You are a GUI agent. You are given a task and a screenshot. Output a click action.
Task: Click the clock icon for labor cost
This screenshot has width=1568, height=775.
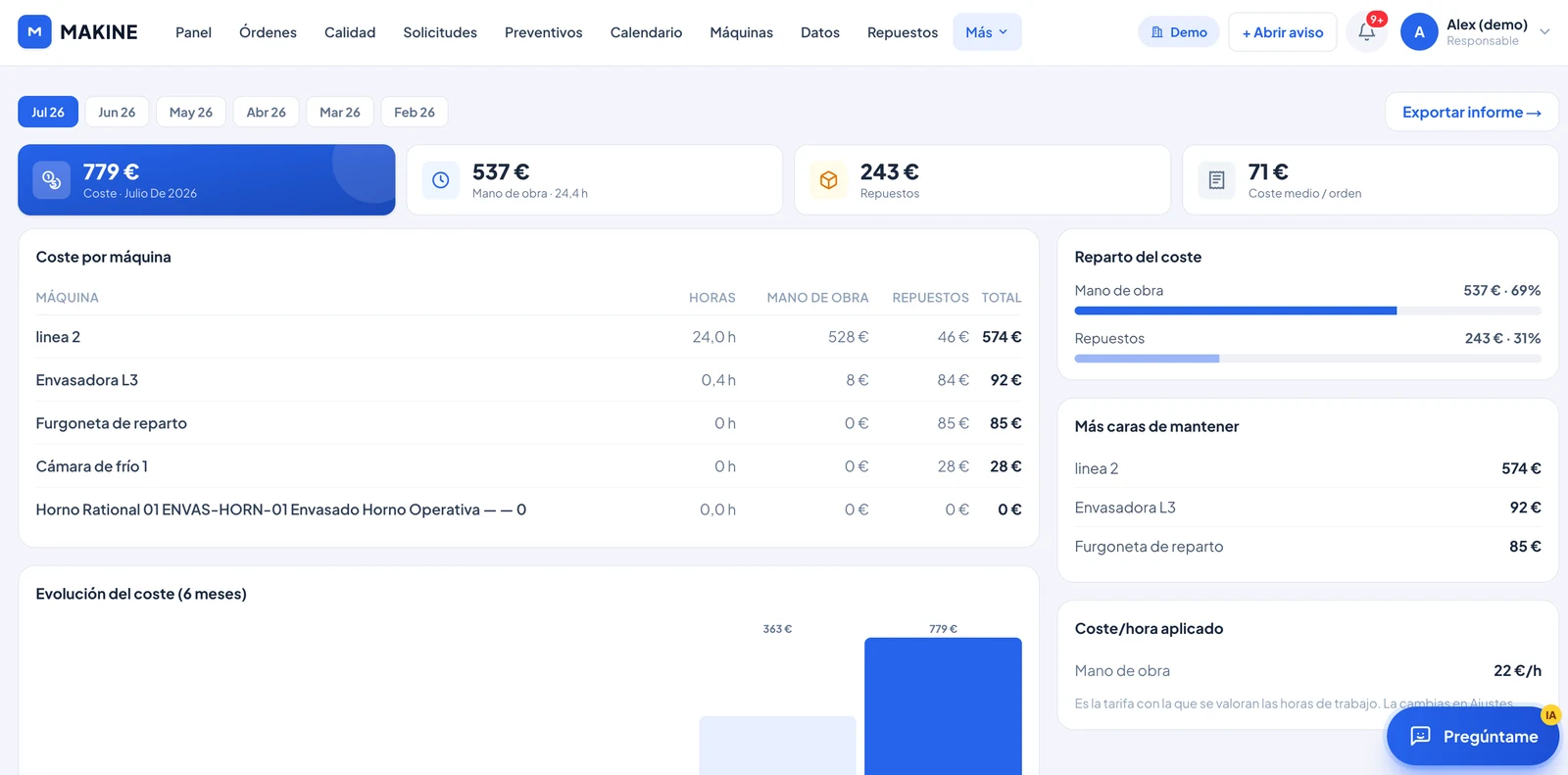[x=441, y=180]
